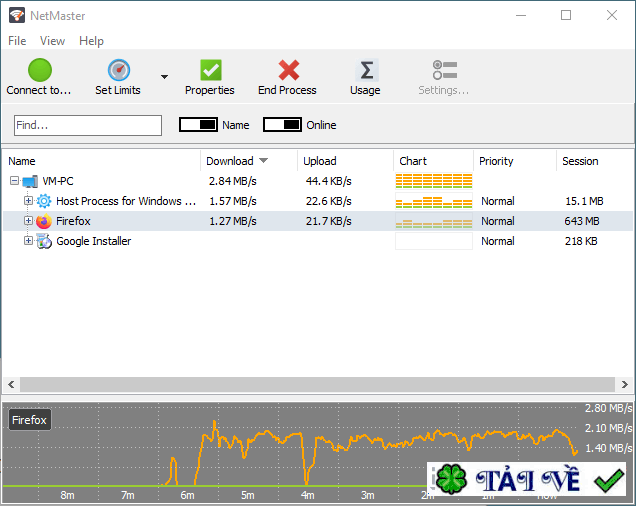Click Host Process upload 22.6 KB/s
636x506 pixels.
click(x=329, y=201)
